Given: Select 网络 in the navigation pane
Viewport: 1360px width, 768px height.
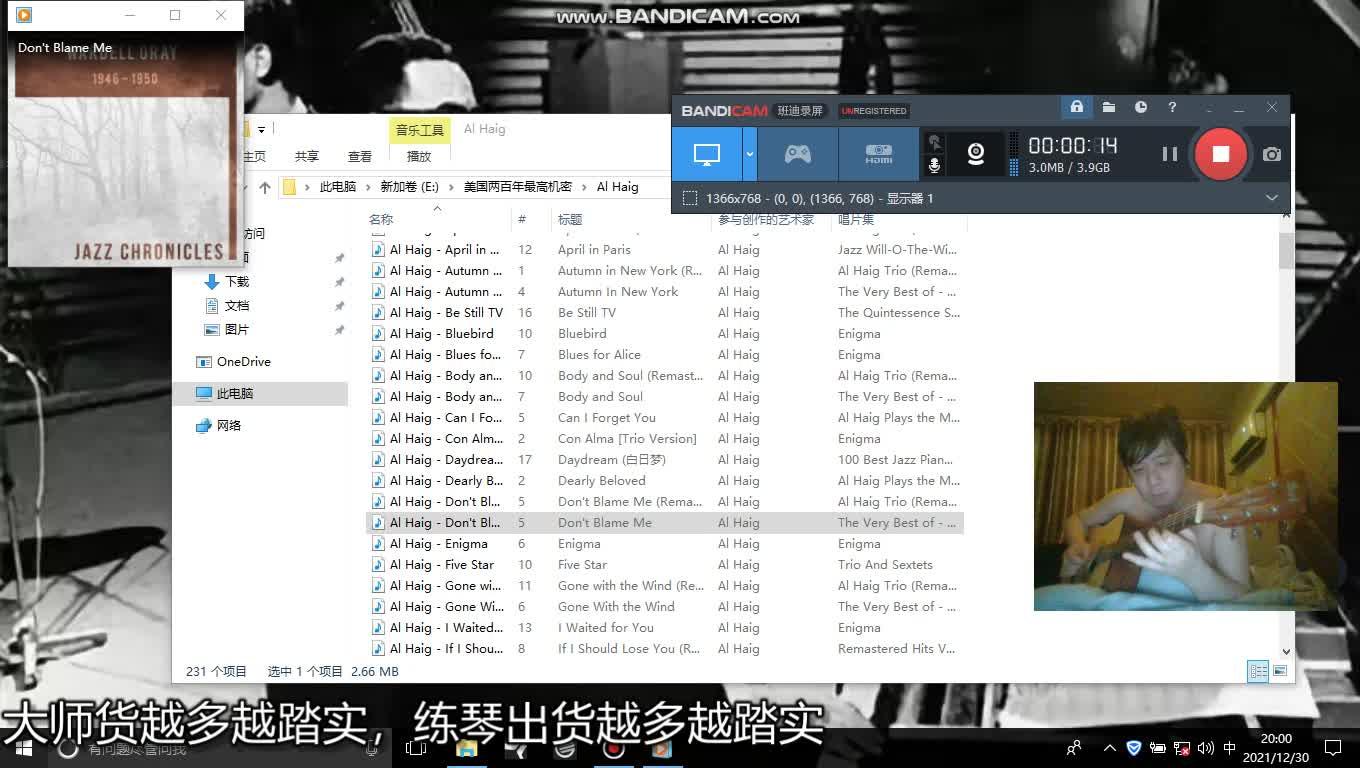Looking at the screenshot, I should coord(229,426).
